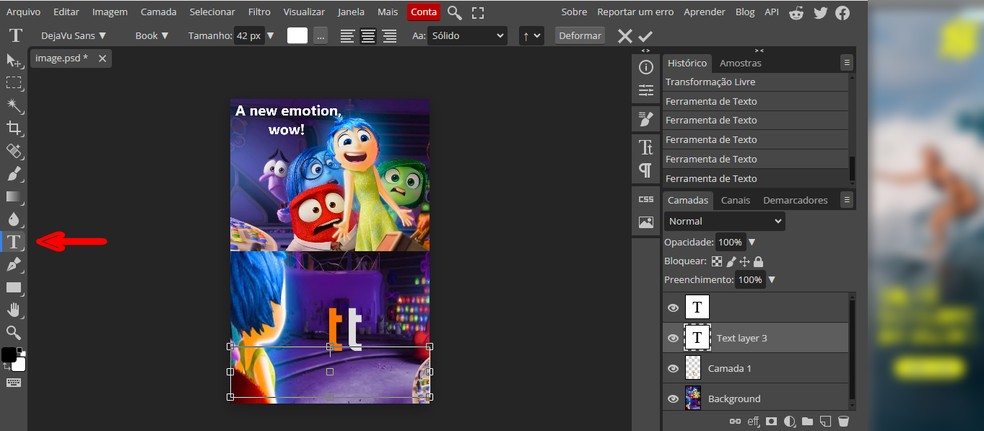Open the Arquivo menu
The image size is (984, 431).
23,12
